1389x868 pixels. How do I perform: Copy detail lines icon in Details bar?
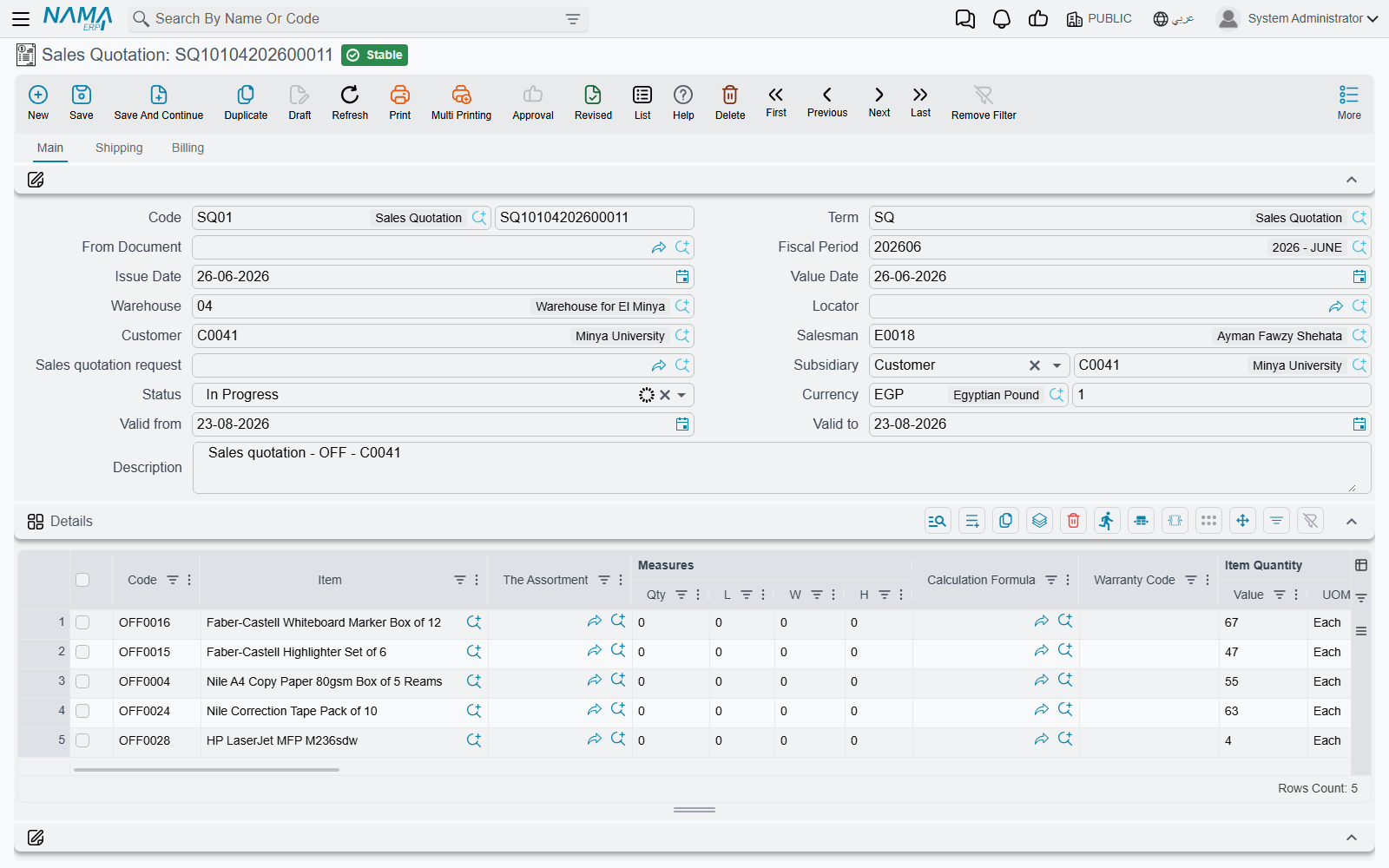pyautogui.click(x=1005, y=521)
